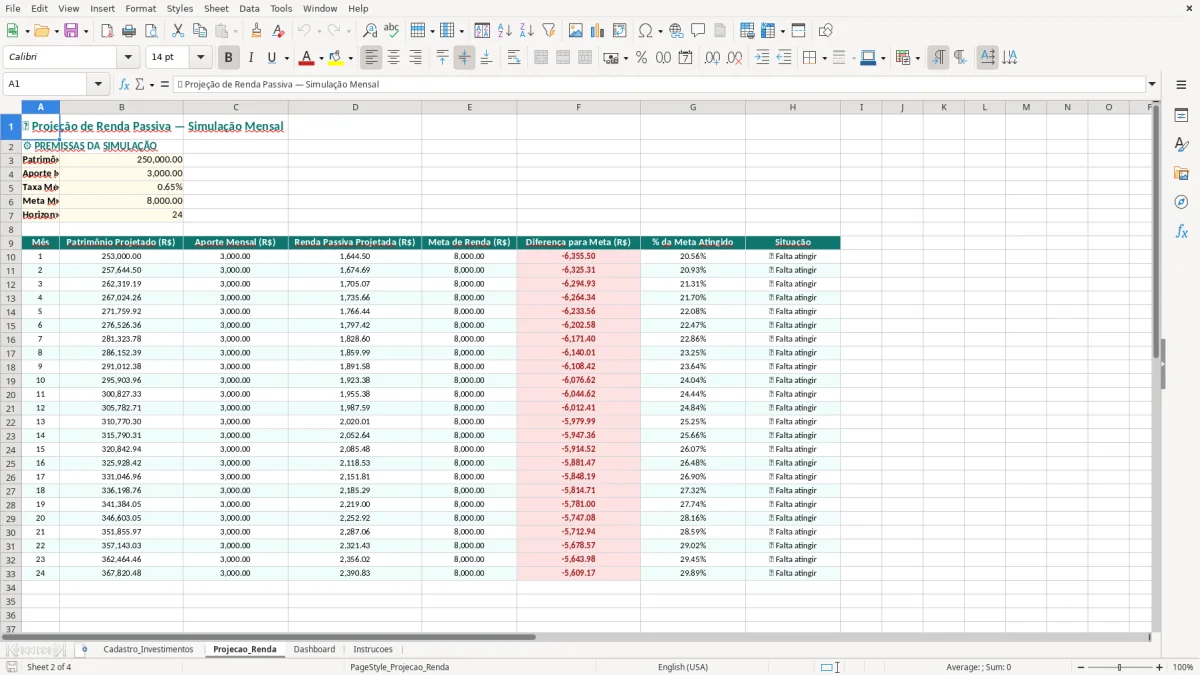Click the zoom level slider
Image resolution: width=1200 pixels, height=675 pixels.
pyautogui.click(x=1120, y=667)
